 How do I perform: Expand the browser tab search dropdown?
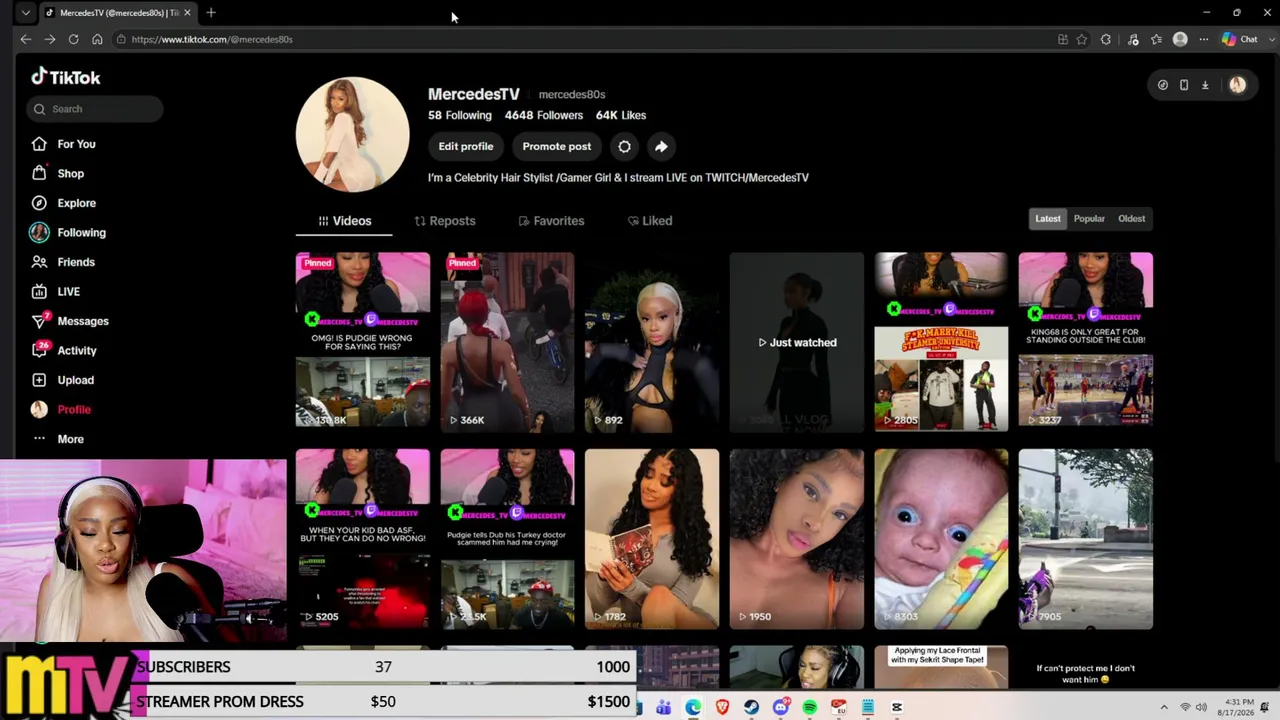pyautogui.click(x=26, y=13)
